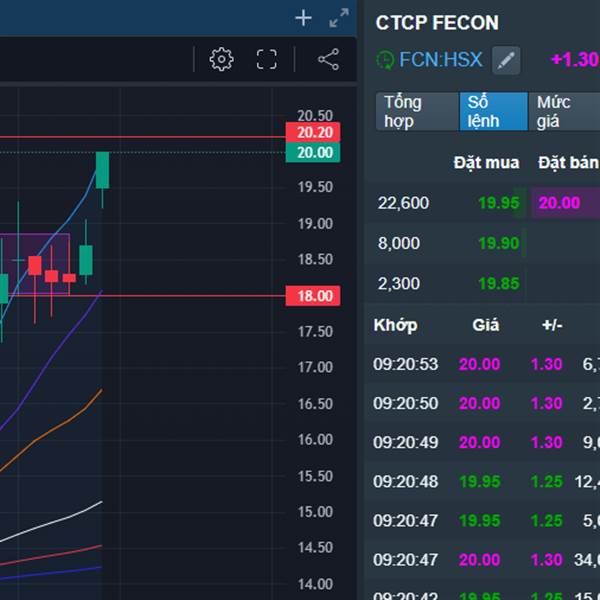Click bid price 19.90 in order book
600x600 pixels.
pyautogui.click(x=499, y=243)
